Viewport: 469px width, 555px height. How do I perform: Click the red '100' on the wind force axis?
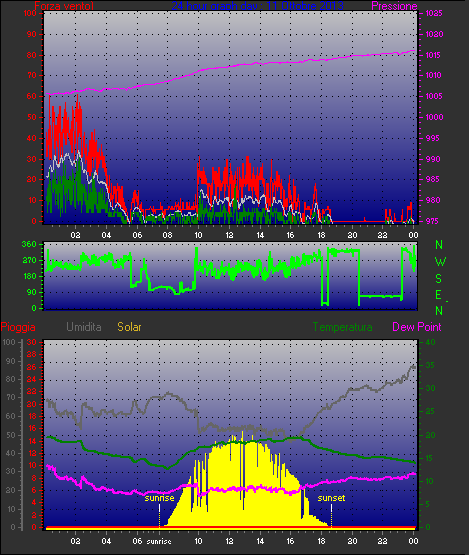30,13
